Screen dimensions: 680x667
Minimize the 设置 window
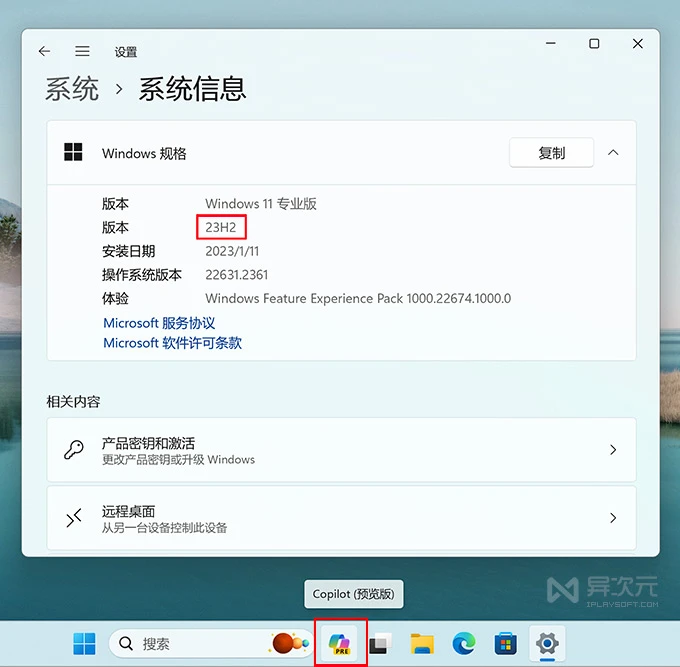click(x=551, y=43)
